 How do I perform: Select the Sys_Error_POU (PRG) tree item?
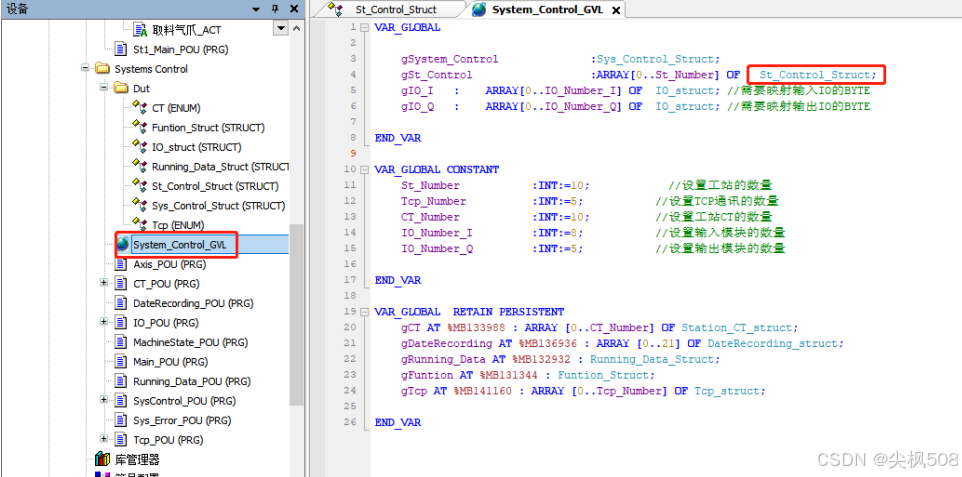tap(182, 421)
